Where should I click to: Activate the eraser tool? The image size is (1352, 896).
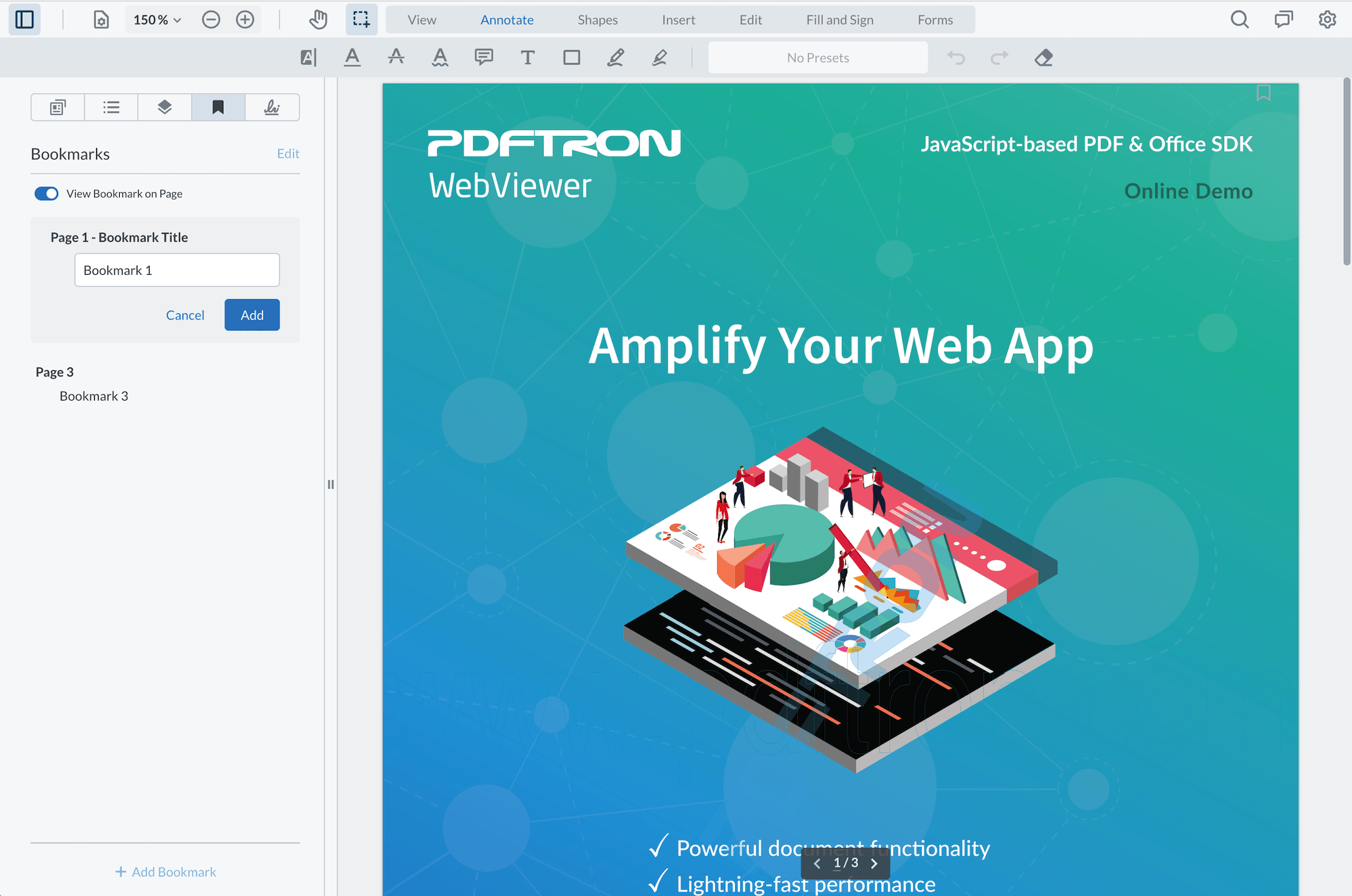[x=1043, y=58]
